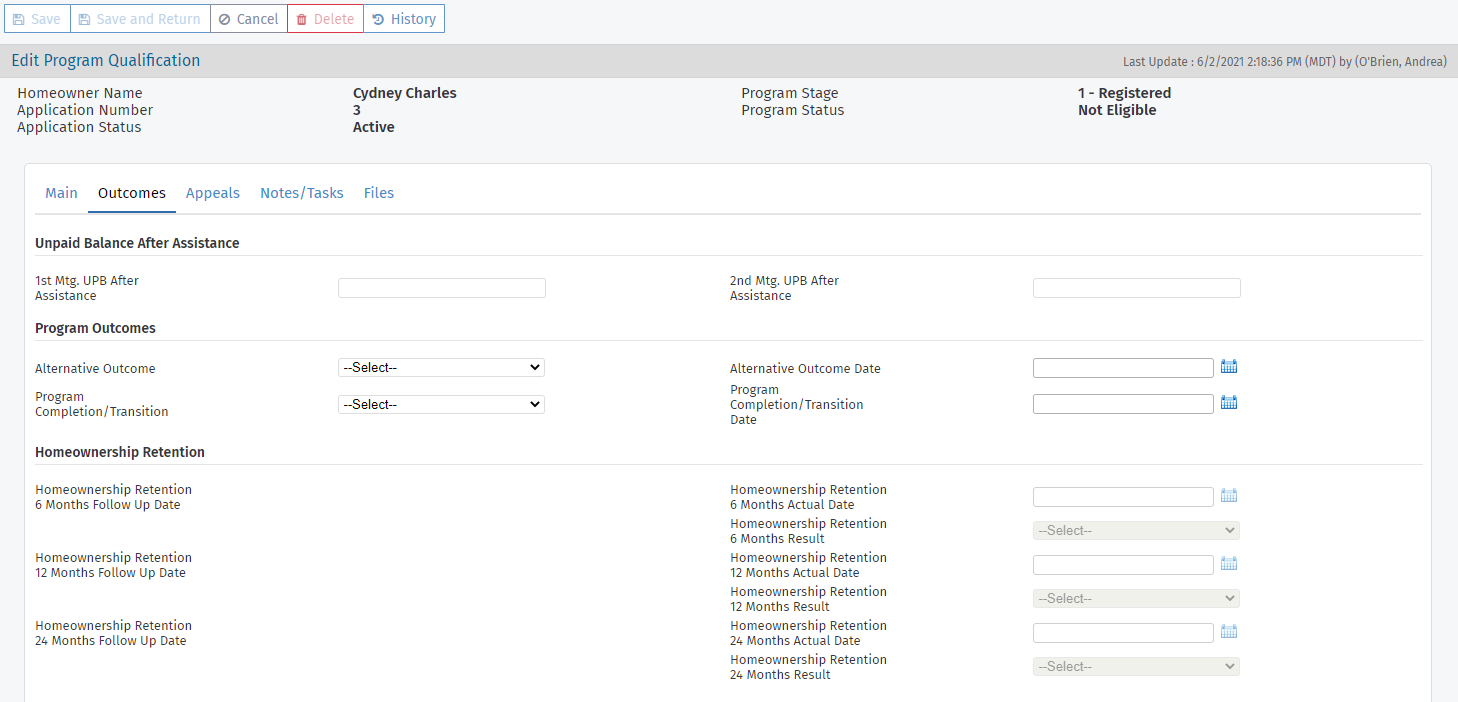The width and height of the screenshot is (1458, 702).
Task: Open calendar for 12 Months Actual Date
Action: click(1229, 564)
